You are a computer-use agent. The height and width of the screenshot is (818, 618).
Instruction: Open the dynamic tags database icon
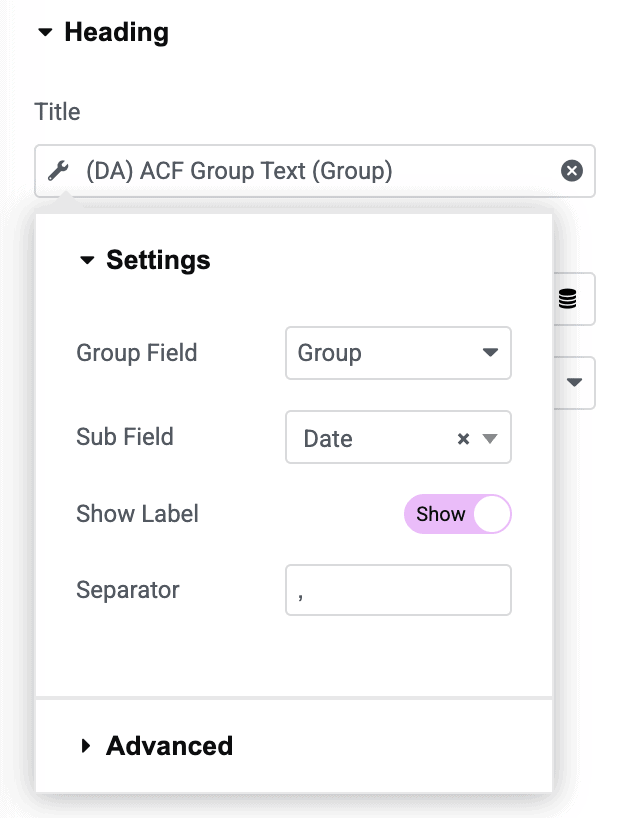tap(567, 299)
